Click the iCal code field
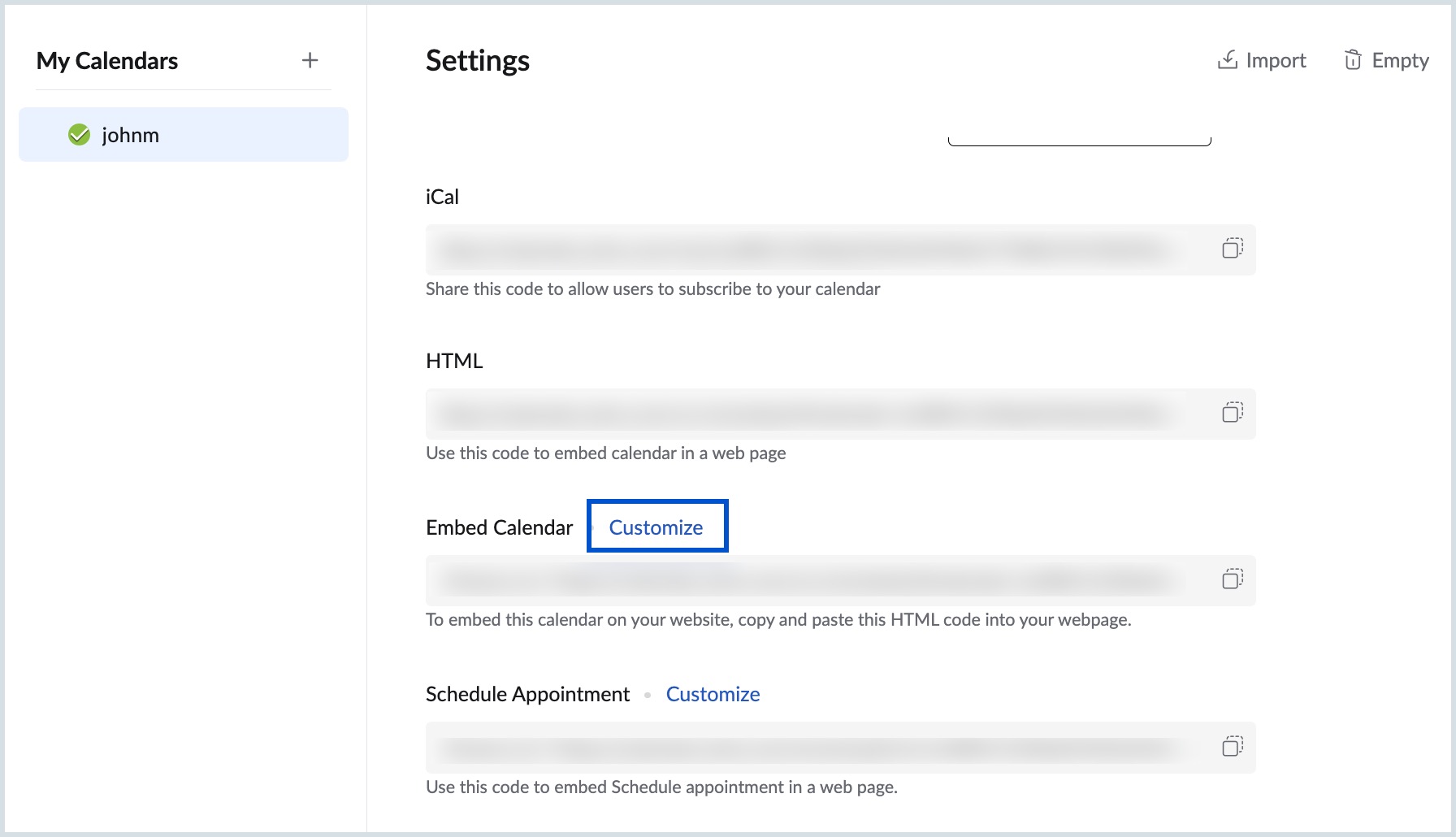Screen dimensions: 1456x837 804,249
